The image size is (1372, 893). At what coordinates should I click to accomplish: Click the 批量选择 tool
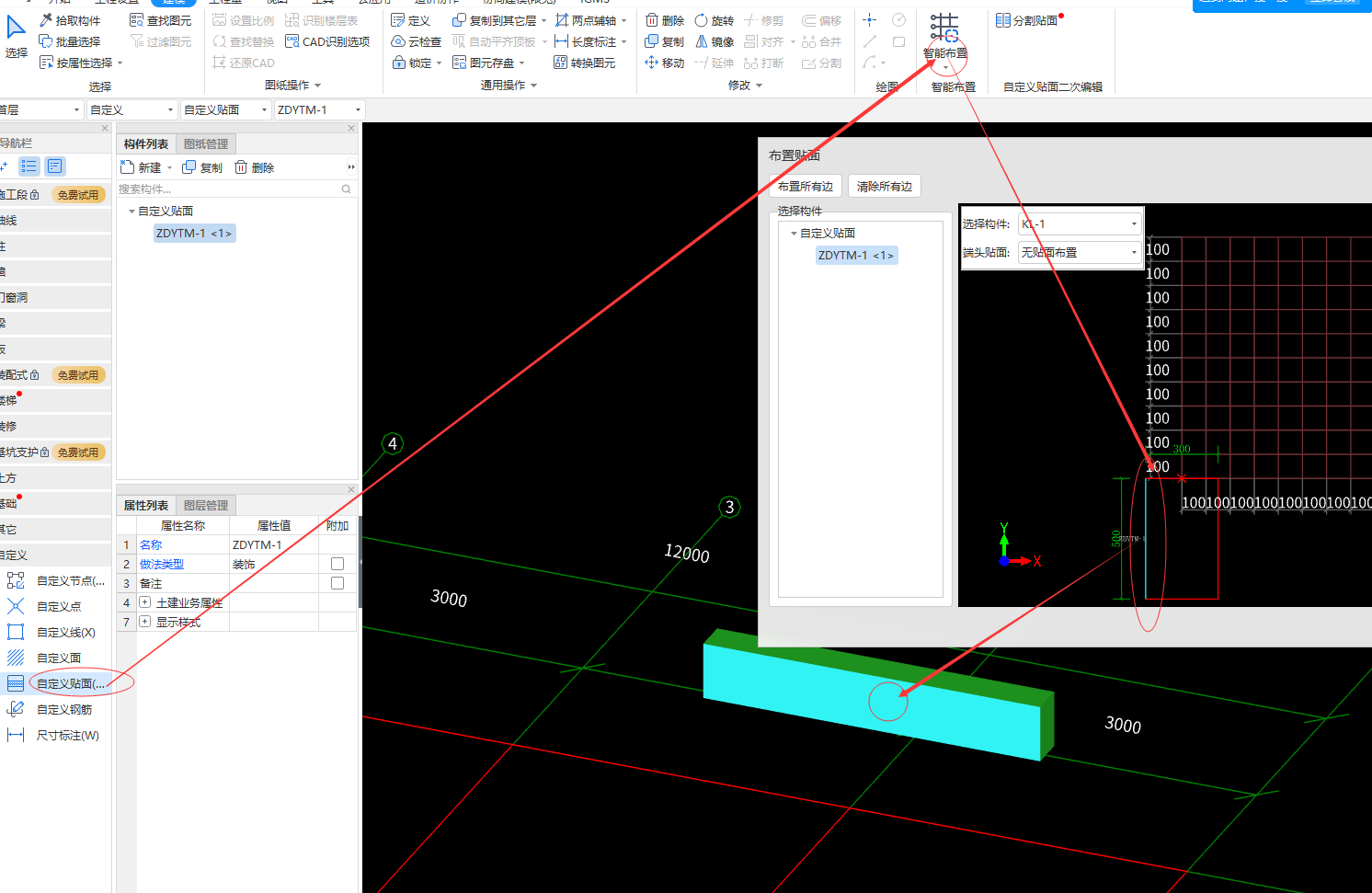point(70,41)
